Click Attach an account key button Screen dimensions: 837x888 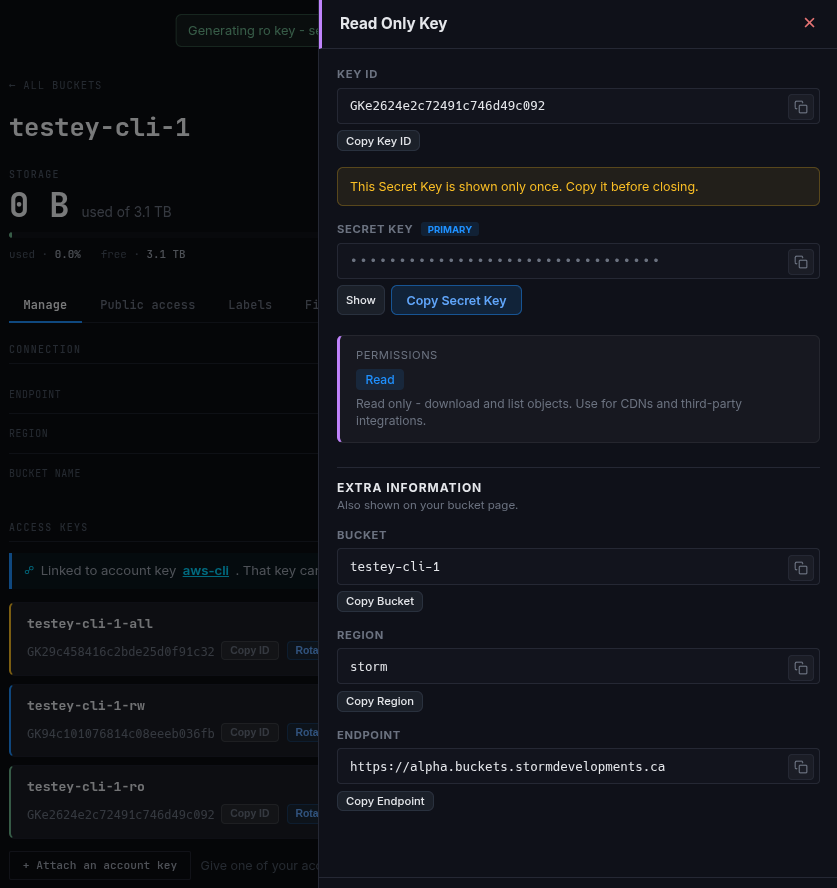pos(100,865)
